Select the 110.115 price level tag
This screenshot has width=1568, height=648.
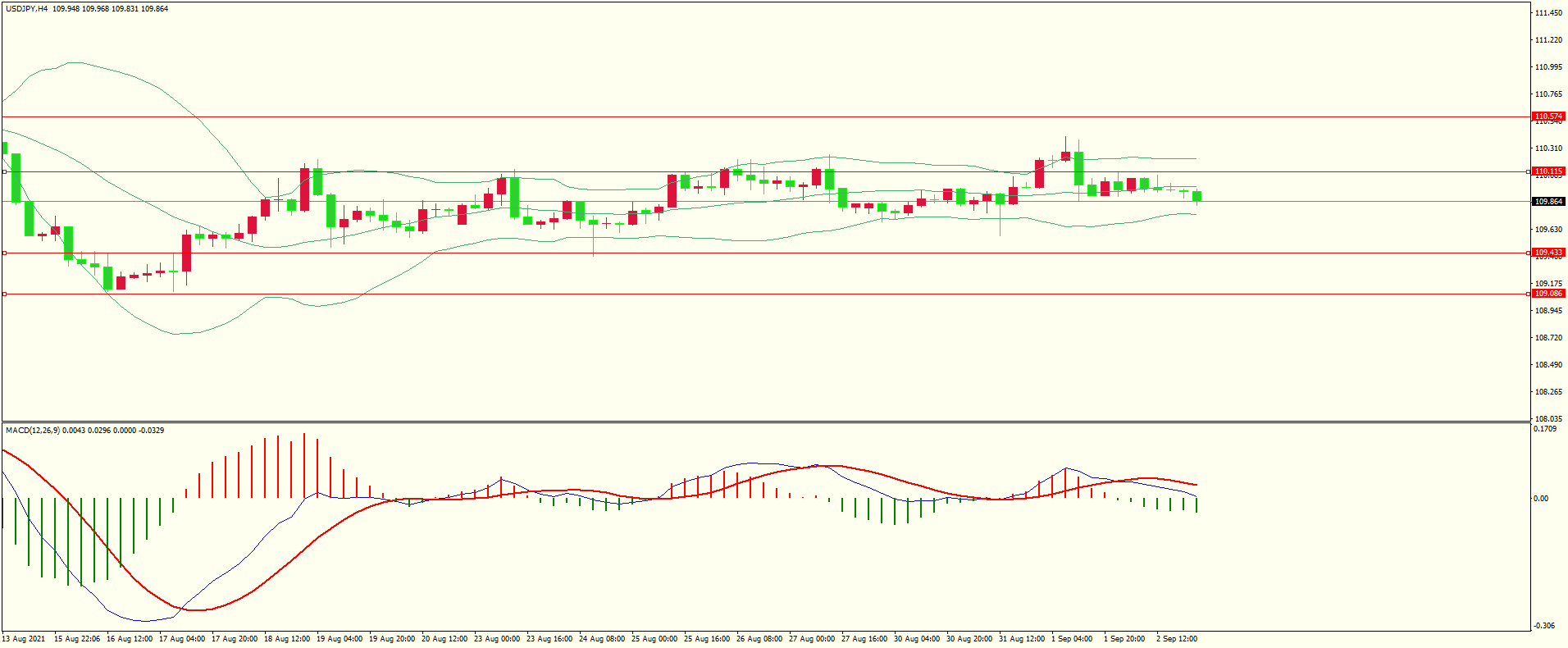pyautogui.click(x=1548, y=171)
